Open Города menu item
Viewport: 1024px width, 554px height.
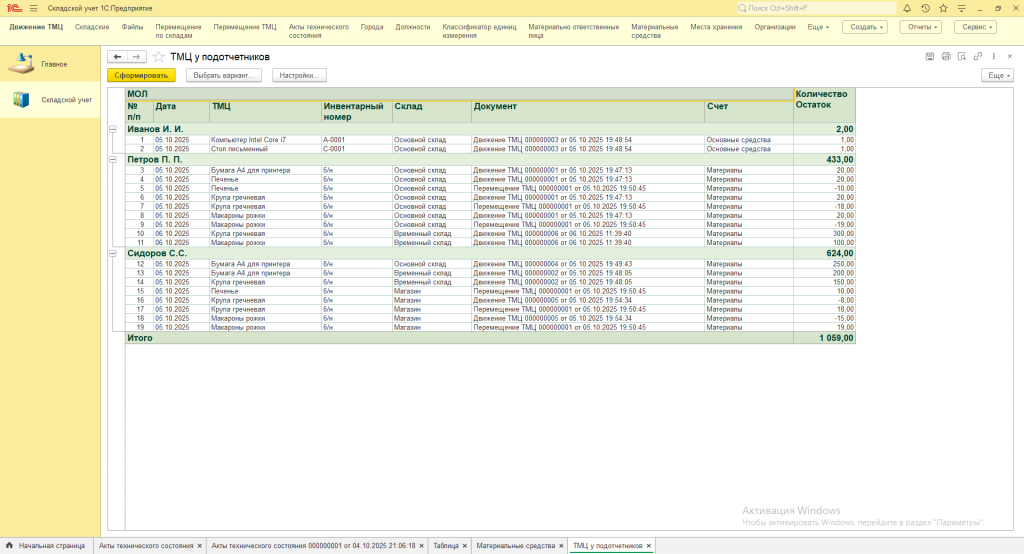(372, 27)
